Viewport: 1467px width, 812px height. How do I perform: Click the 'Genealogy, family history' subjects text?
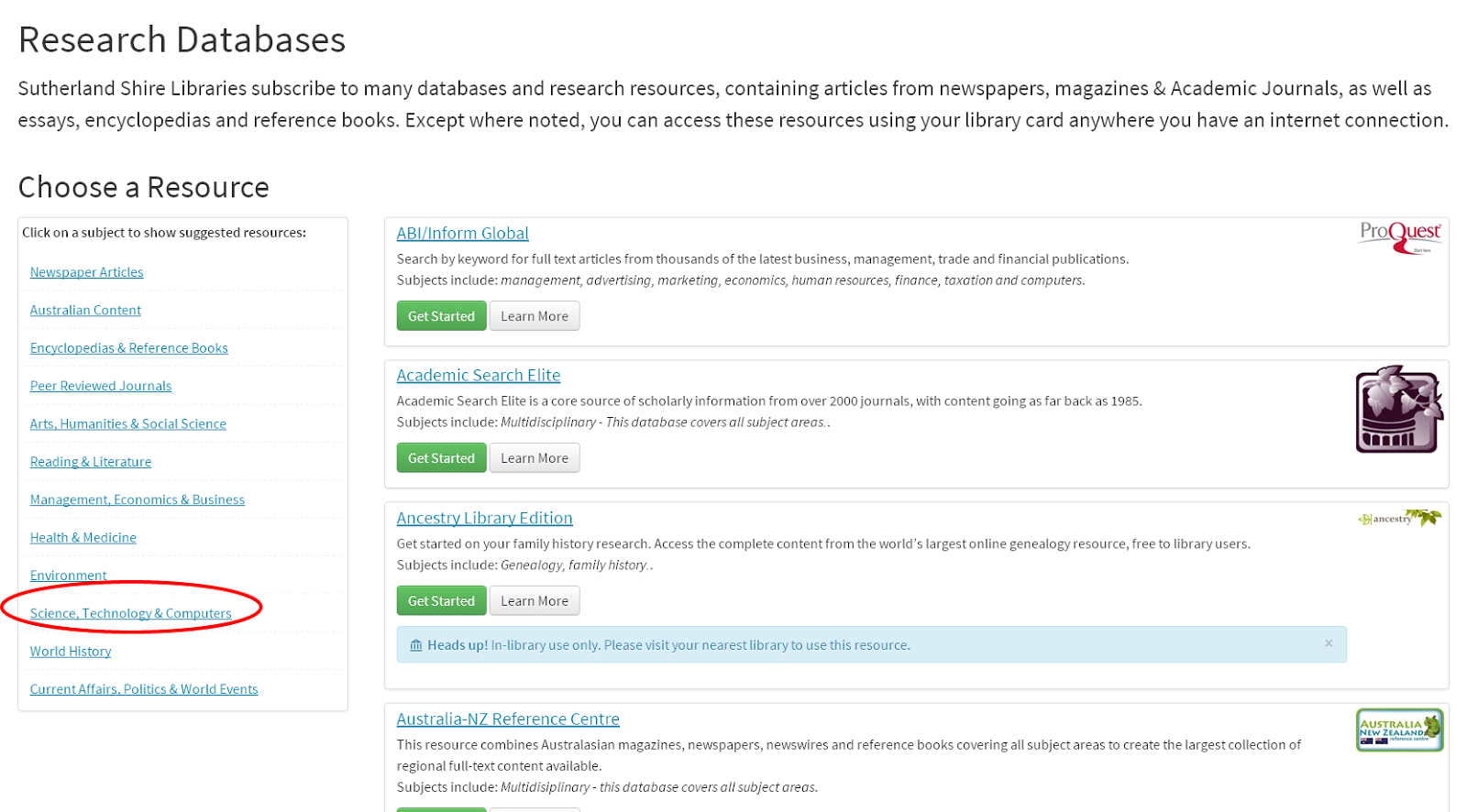point(574,565)
